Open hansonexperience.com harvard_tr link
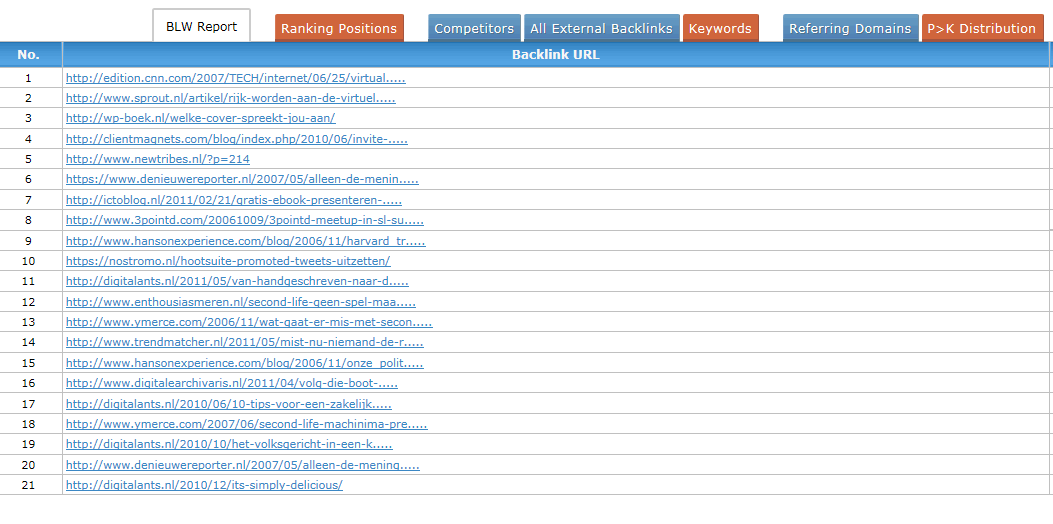The height and width of the screenshot is (524, 1053). 246,241
